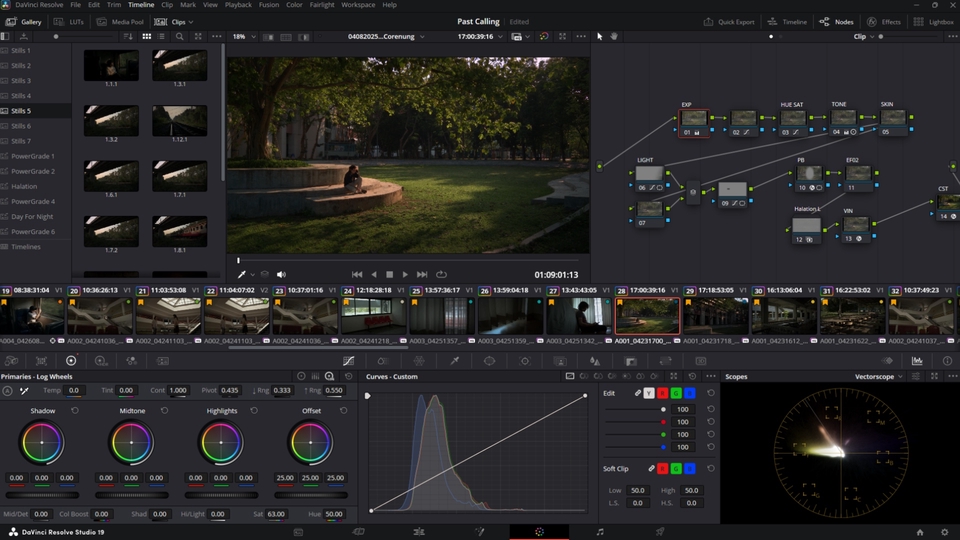
Task: Adjust the Offset master wheel slider
Action: click(x=311, y=495)
